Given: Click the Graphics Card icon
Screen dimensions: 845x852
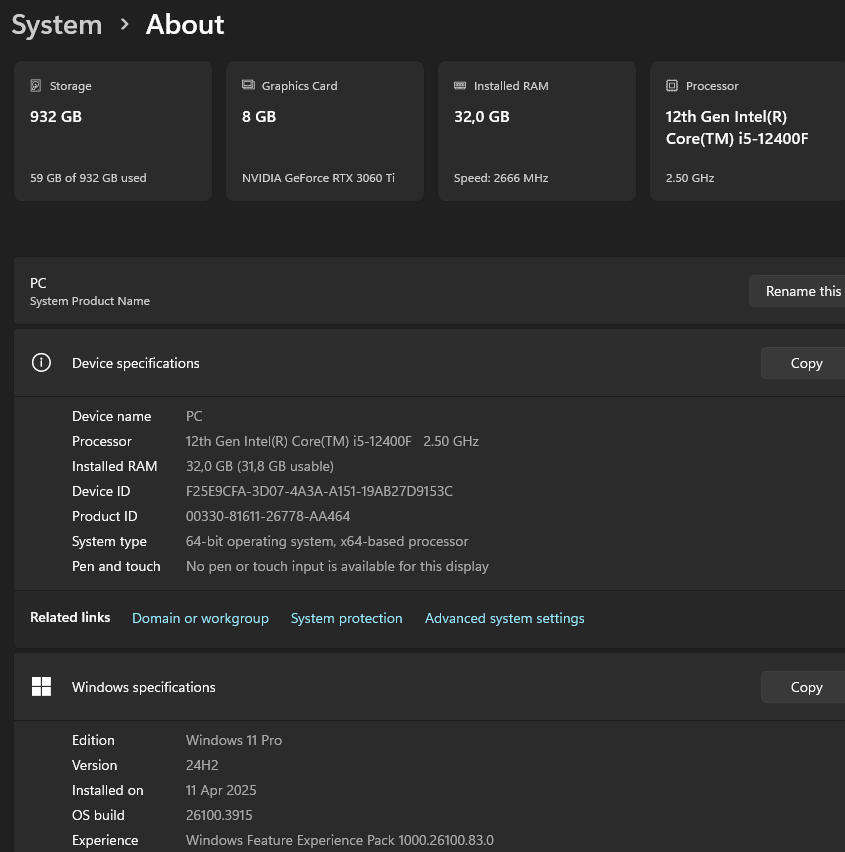Looking at the screenshot, I should tap(249, 86).
